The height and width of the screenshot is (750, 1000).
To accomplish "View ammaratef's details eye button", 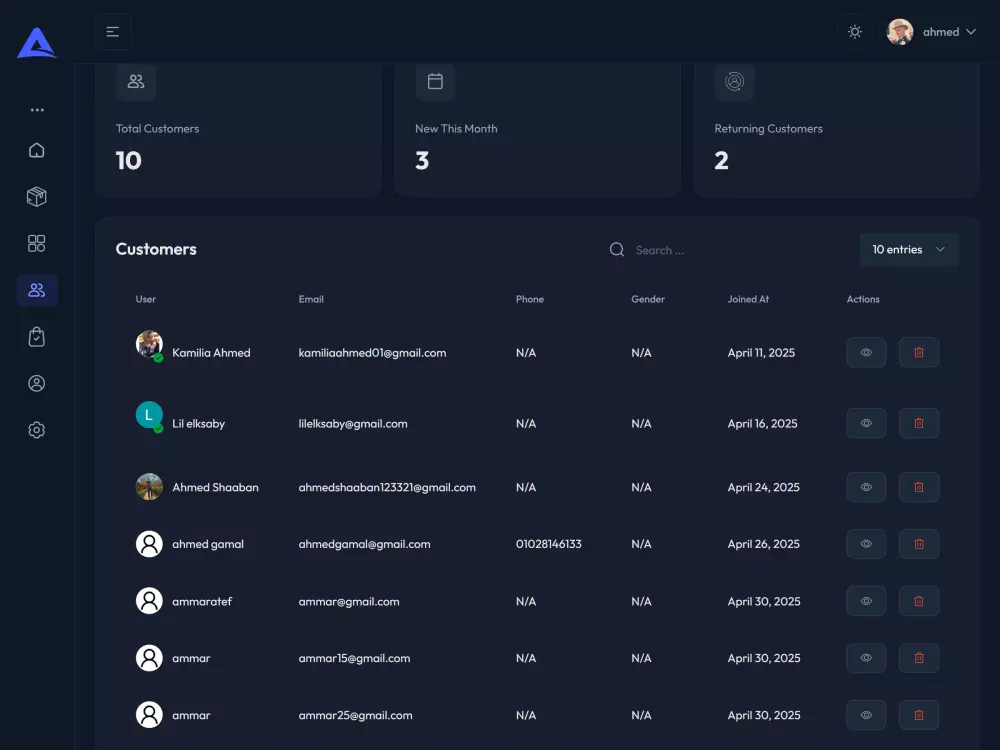I will coord(866,601).
